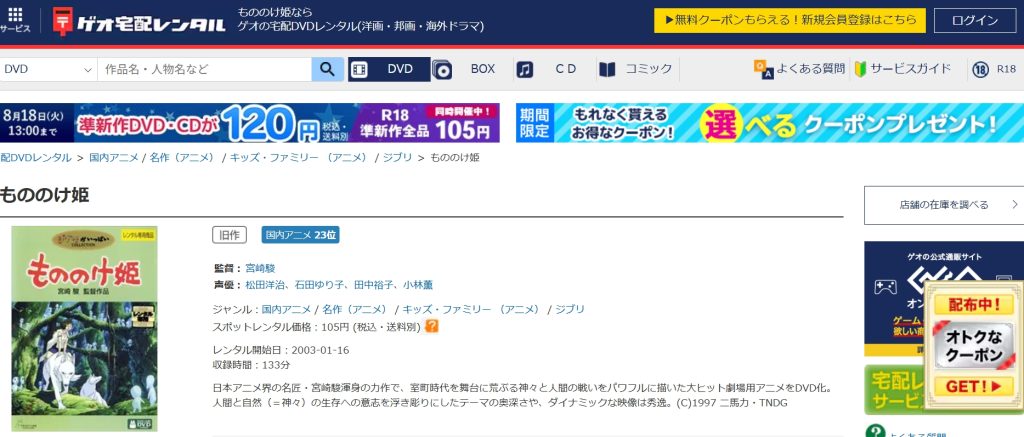Screen dimensions: 1024x437
Task: Click the もののけ姫 page title heading
Action: coord(44,195)
